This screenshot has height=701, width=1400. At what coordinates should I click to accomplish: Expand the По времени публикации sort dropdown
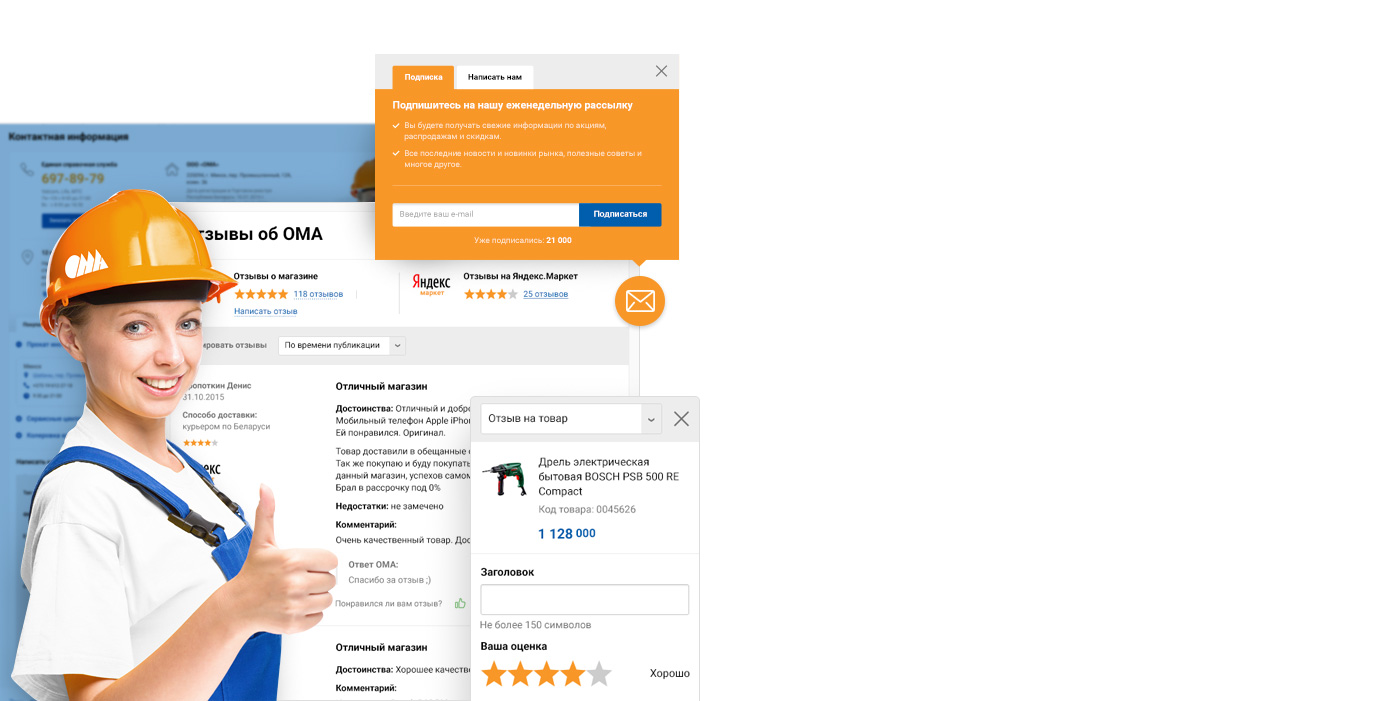pos(341,345)
